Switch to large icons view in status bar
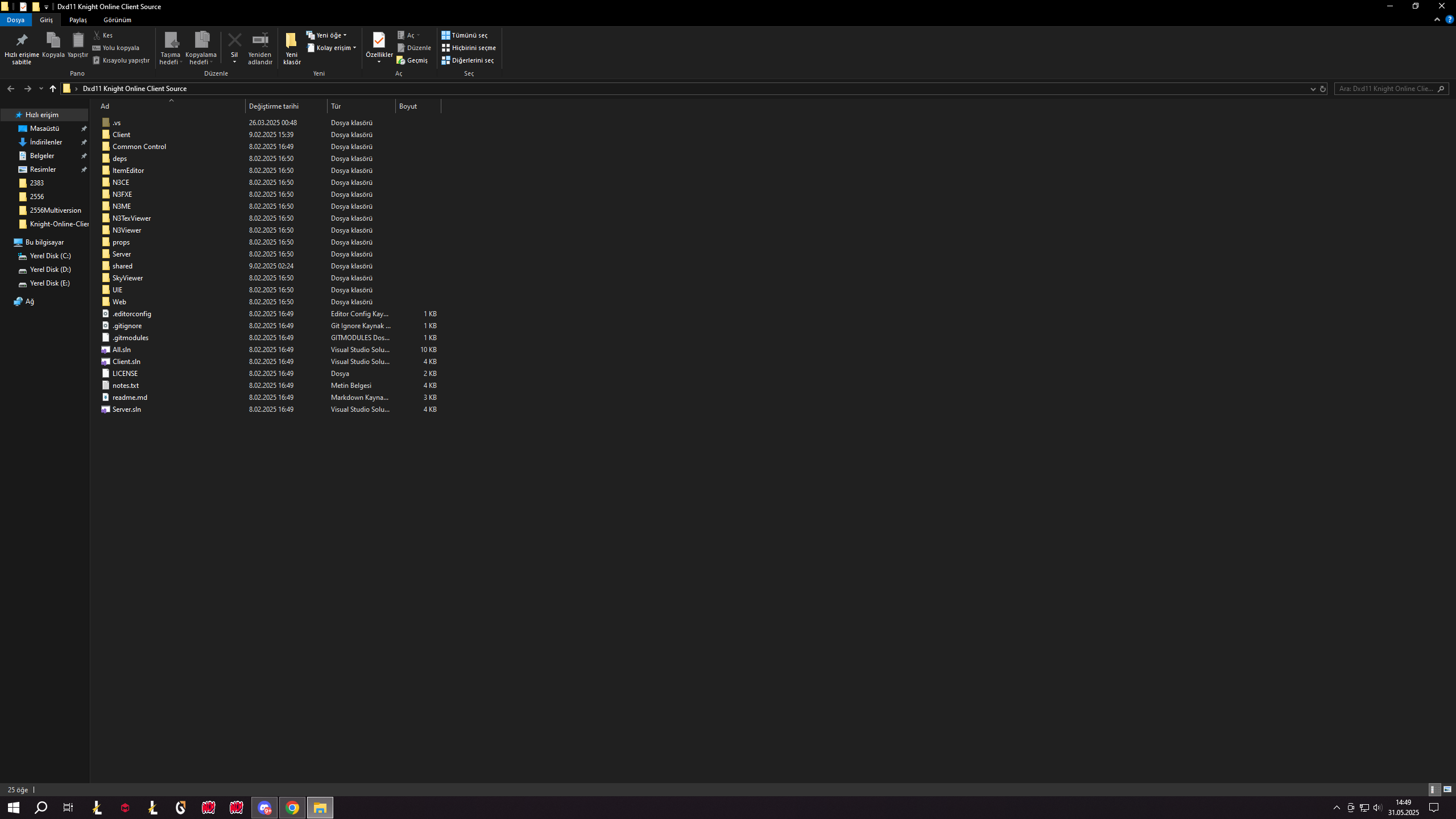1456x819 pixels. pyautogui.click(x=1447, y=789)
